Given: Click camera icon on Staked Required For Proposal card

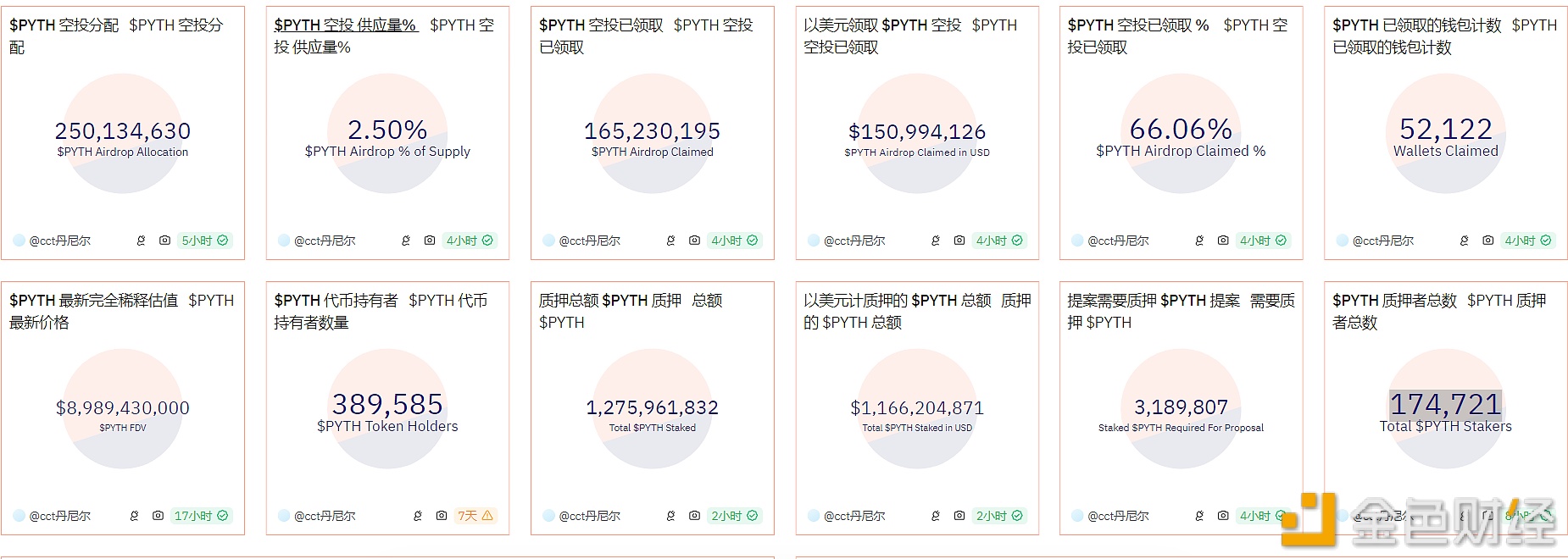Looking at the screenshot, I should [1223, 516].
